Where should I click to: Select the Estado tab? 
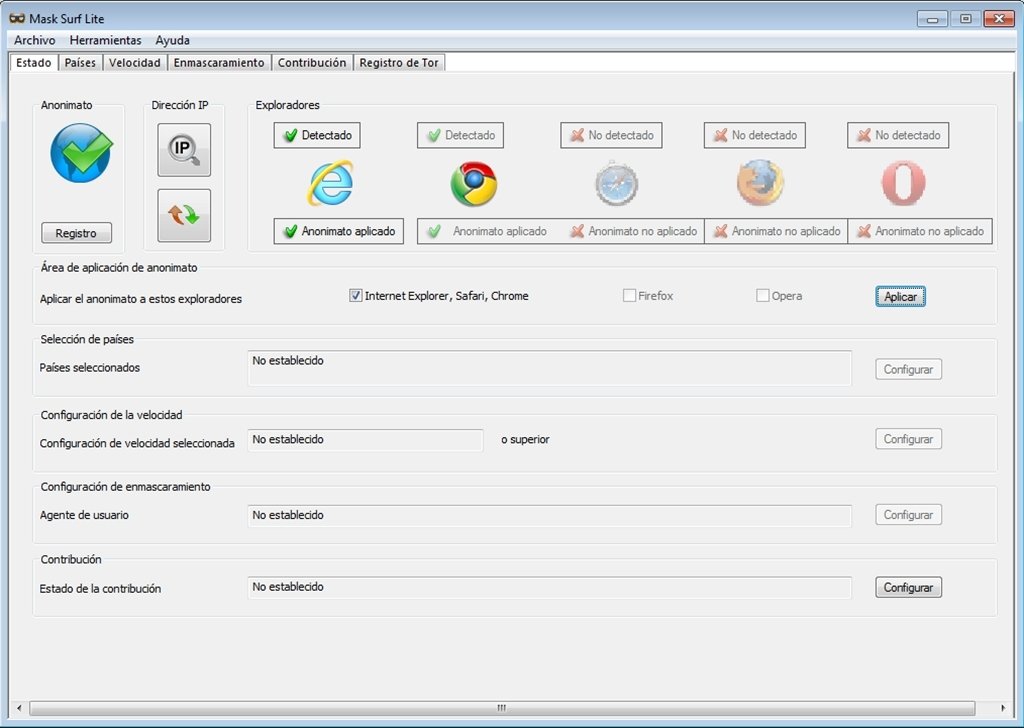point(33,63)
